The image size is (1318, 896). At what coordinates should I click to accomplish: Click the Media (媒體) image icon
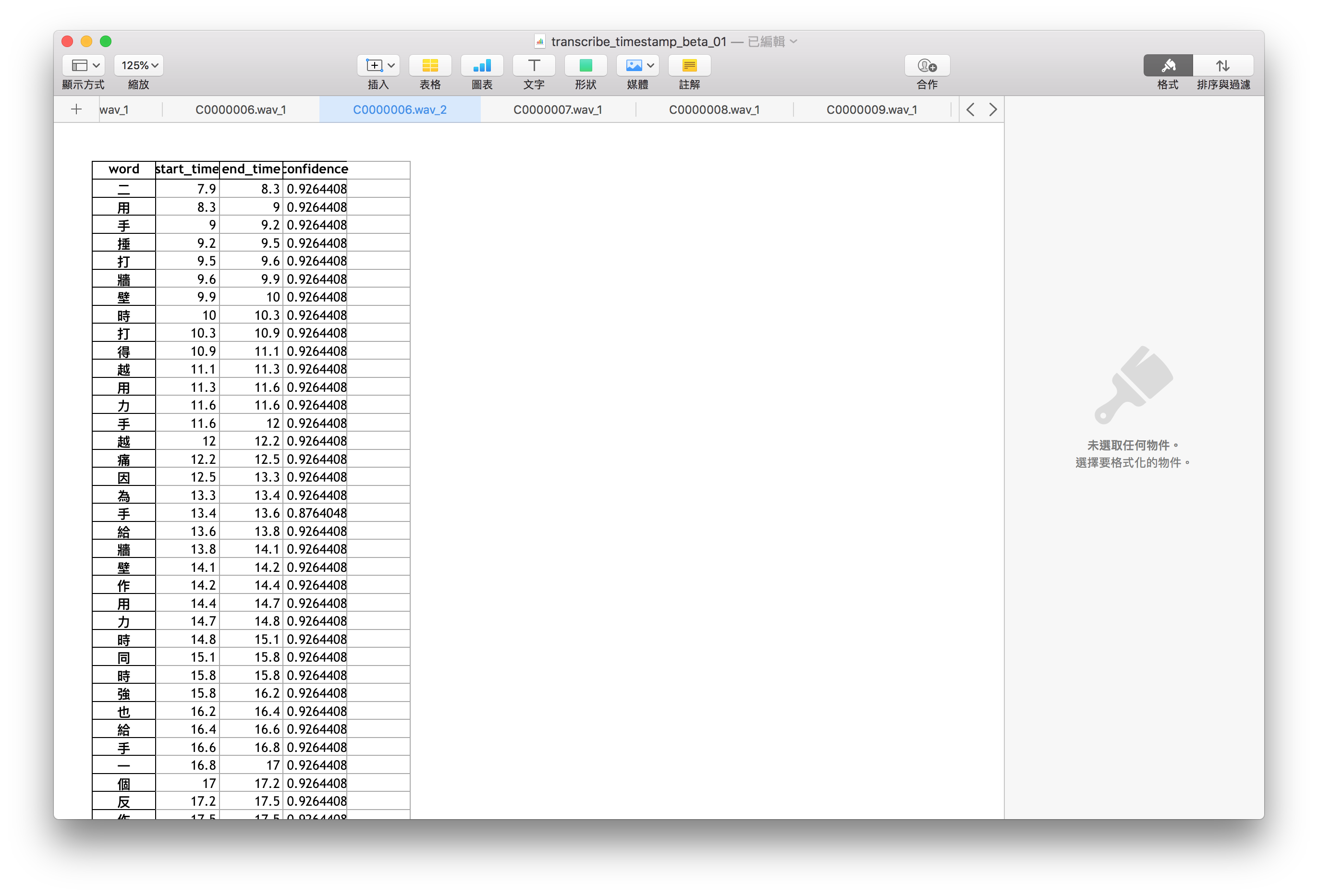[634, 66]
